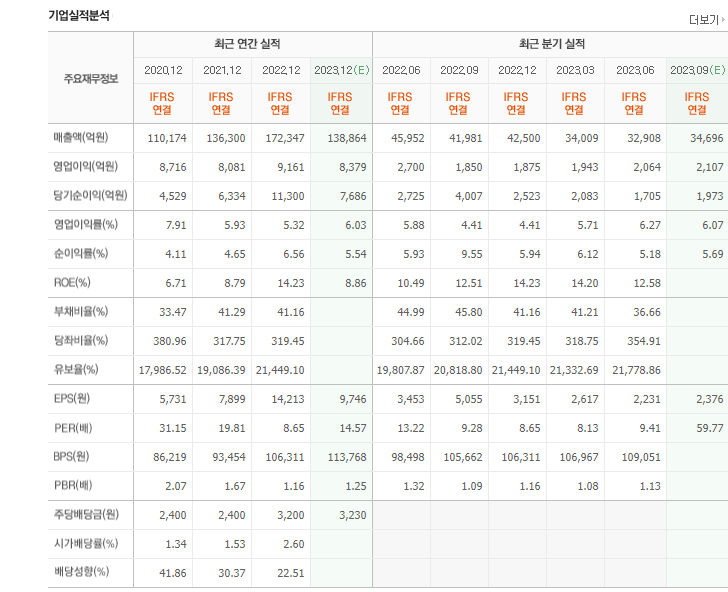Select the 배당성향(%) row label
Viewport: 728px width, 592px height.
tap(81, 572)
